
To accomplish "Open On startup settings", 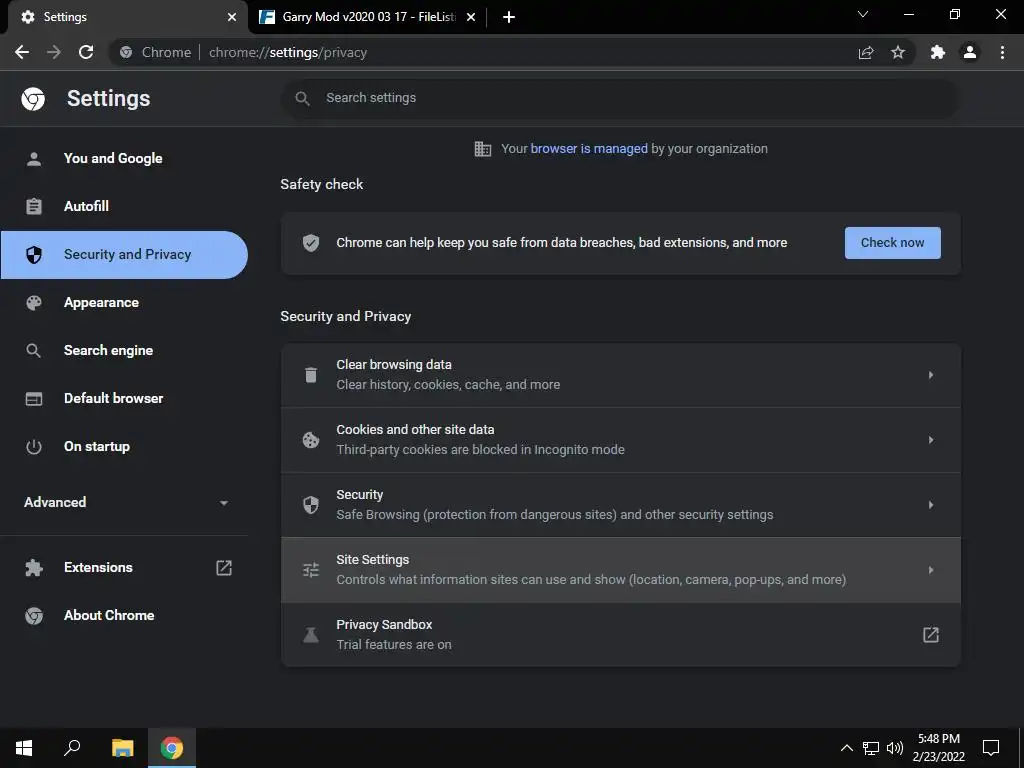I will pyautogui.click(x=124, y=447).
